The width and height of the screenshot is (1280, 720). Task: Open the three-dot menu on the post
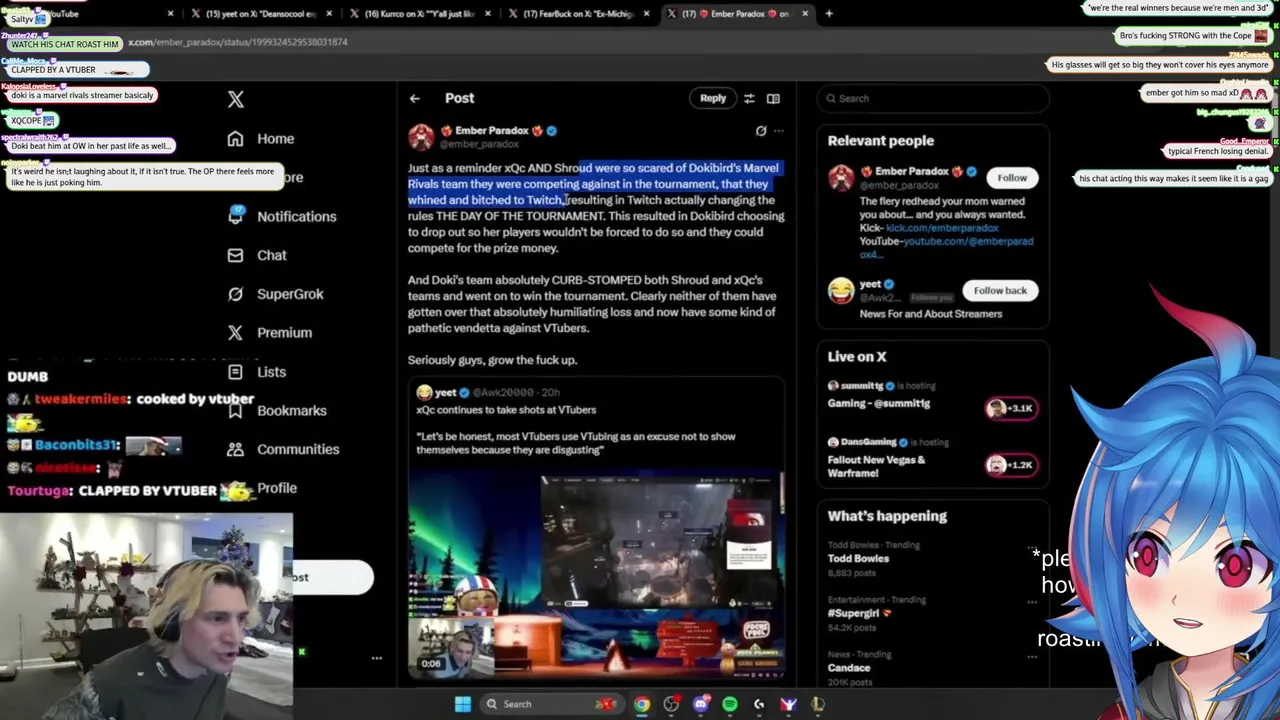[779, 131]
